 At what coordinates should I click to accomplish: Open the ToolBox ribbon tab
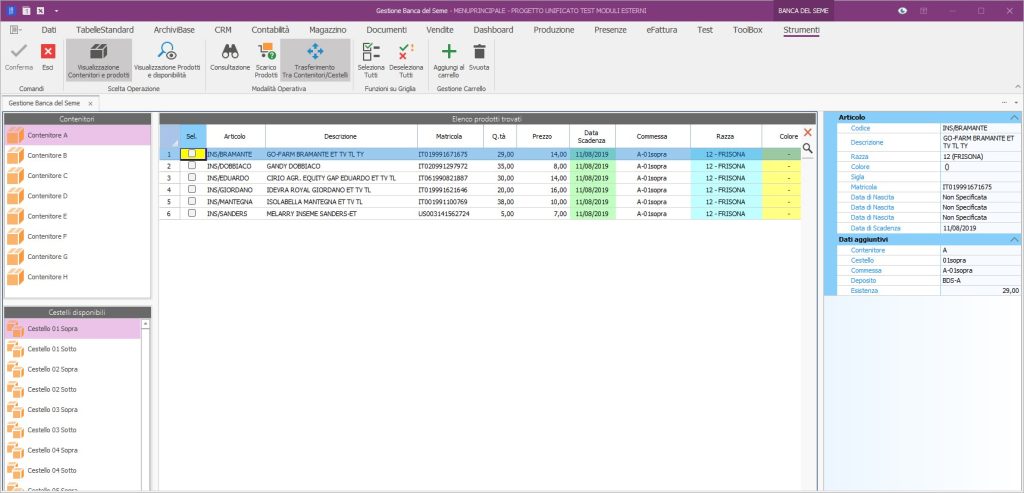click(x=748, y=30)
